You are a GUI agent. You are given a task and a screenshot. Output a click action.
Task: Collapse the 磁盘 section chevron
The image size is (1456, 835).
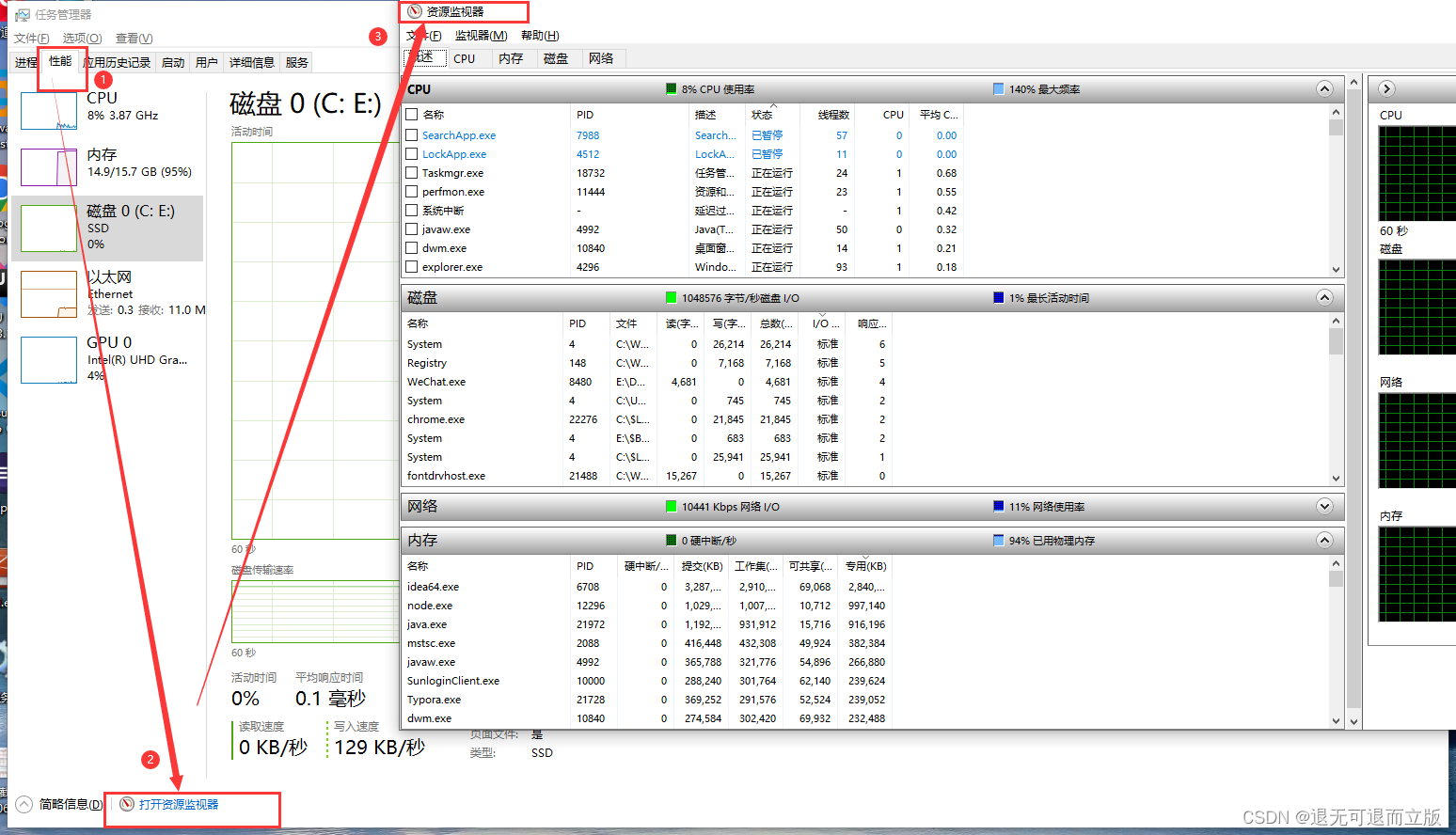1324,298
